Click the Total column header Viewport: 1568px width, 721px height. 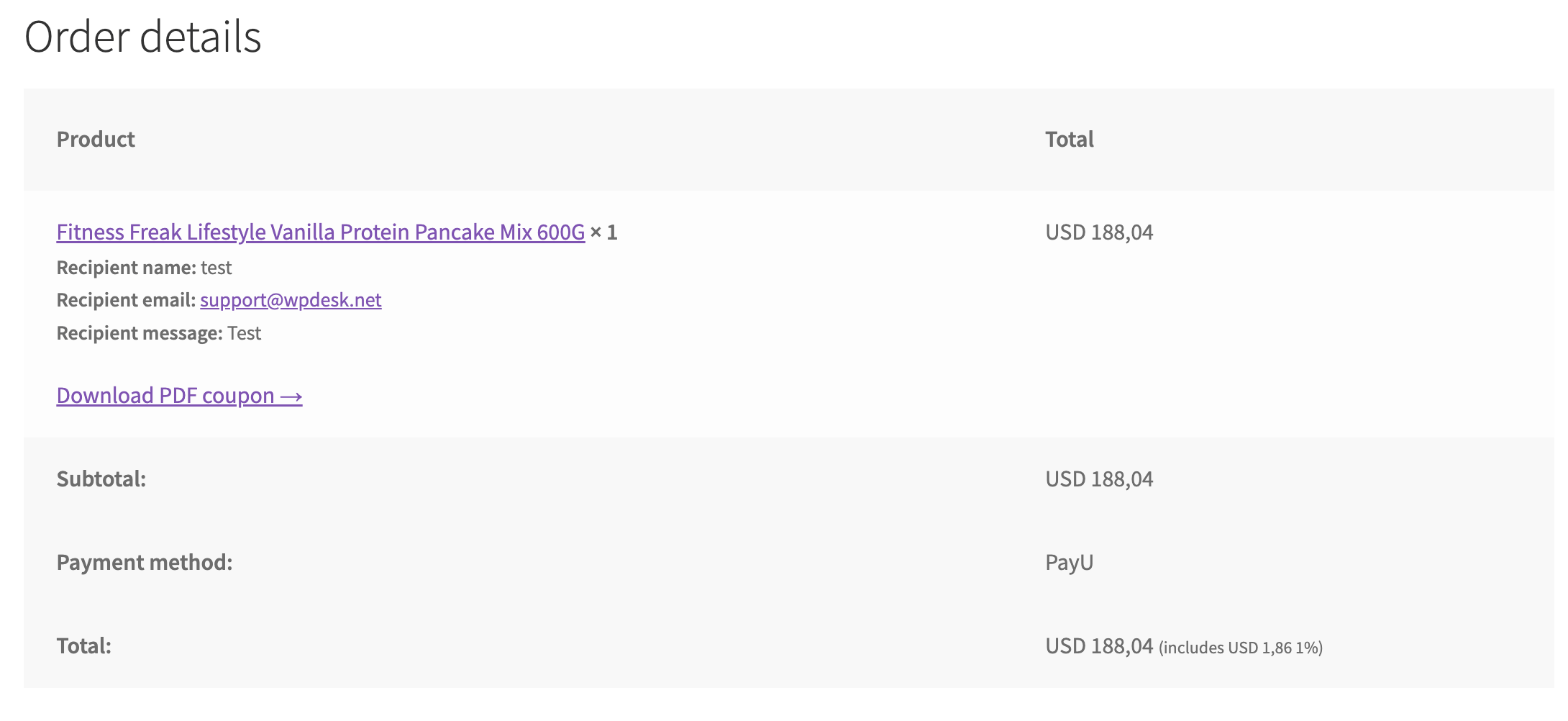pos(1070,139)
